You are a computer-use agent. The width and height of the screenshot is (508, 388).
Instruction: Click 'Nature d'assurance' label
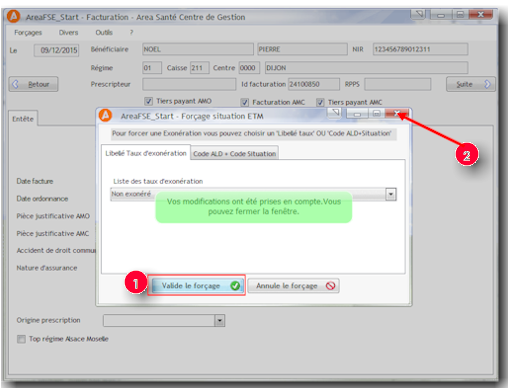(47, 268)
